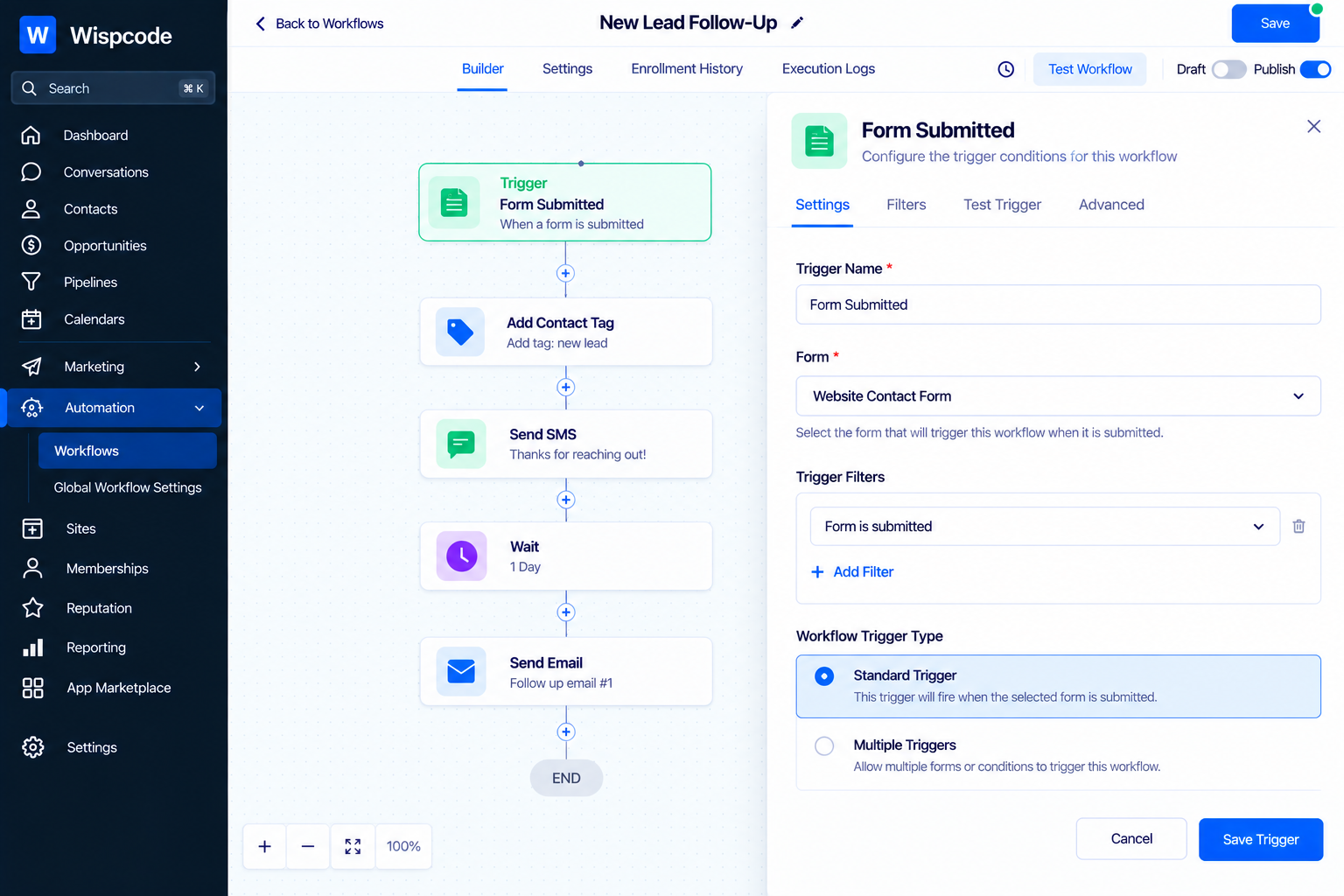
Task: Toggle the Draft switch
Action: point(1228,69)
